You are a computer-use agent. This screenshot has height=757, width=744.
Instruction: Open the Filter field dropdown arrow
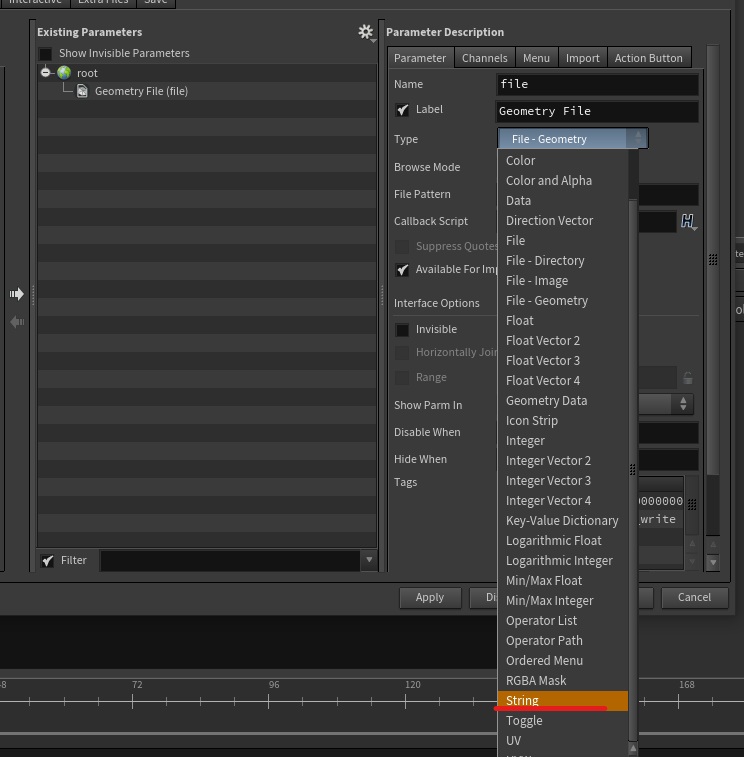coord(369,560)
